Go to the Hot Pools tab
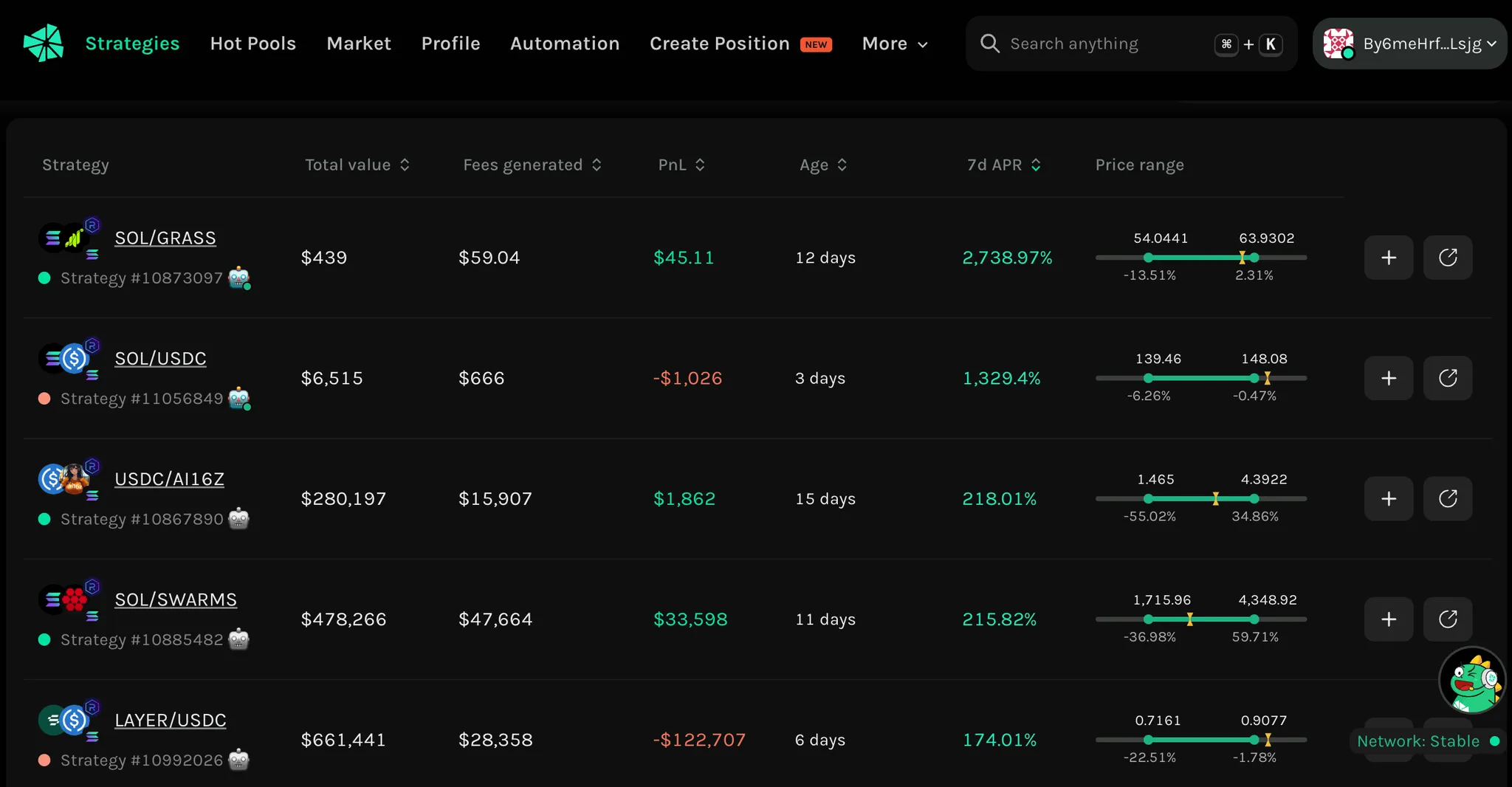Viewport: 1512px width, 787px height. [x=252, y=44]
